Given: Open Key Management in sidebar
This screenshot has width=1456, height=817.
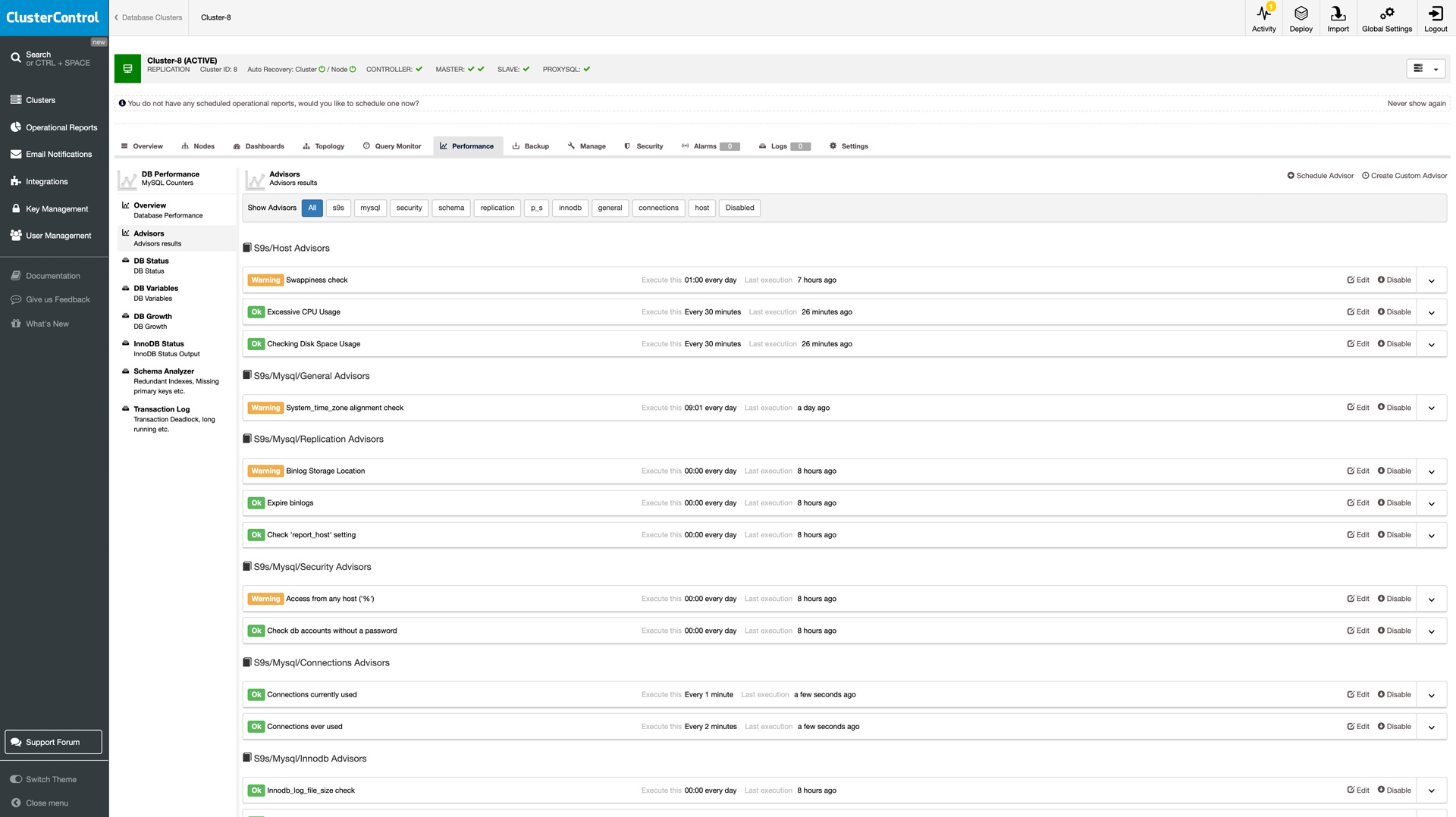Looking at the screenshot, I should click(49, 208).
